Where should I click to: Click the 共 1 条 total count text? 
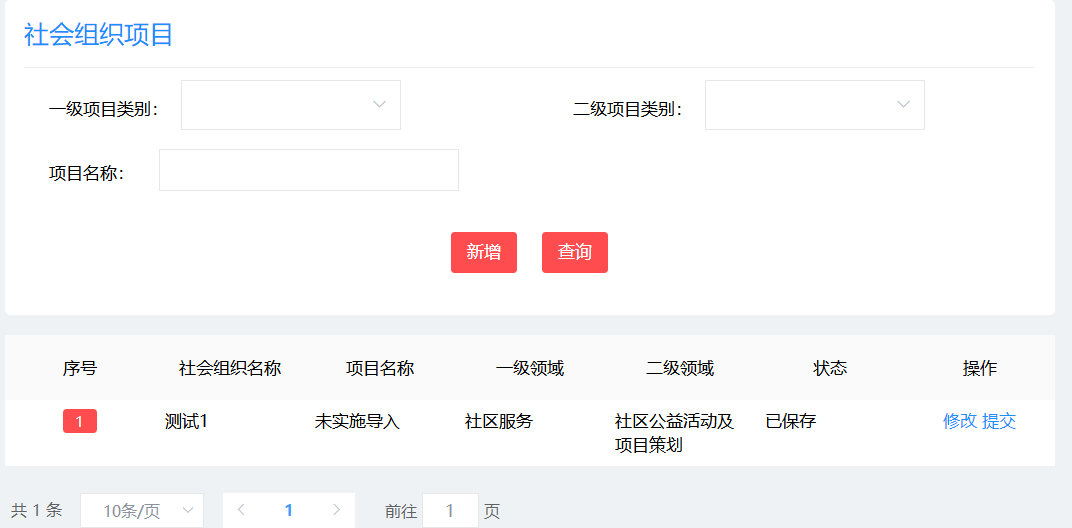click(x=36, y=510)
